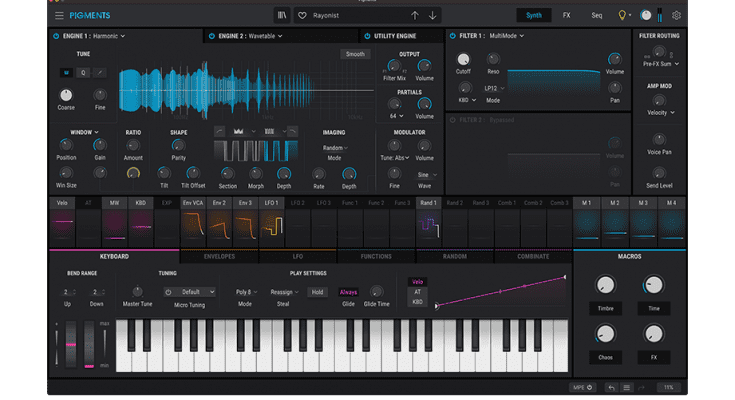Click the lightbulb sound design tips icon
Image resolution: width=735 pixels, height=400 pixels.
pyautogui.click(x=622, y=16)
